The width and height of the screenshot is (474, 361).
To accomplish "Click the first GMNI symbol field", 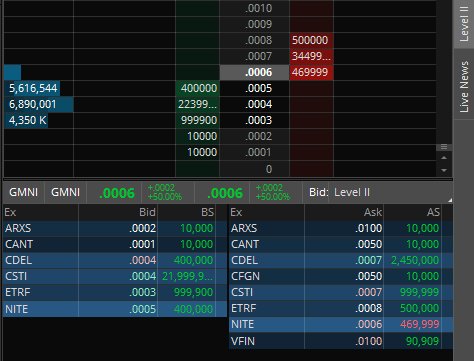I will tap(23, 192).
